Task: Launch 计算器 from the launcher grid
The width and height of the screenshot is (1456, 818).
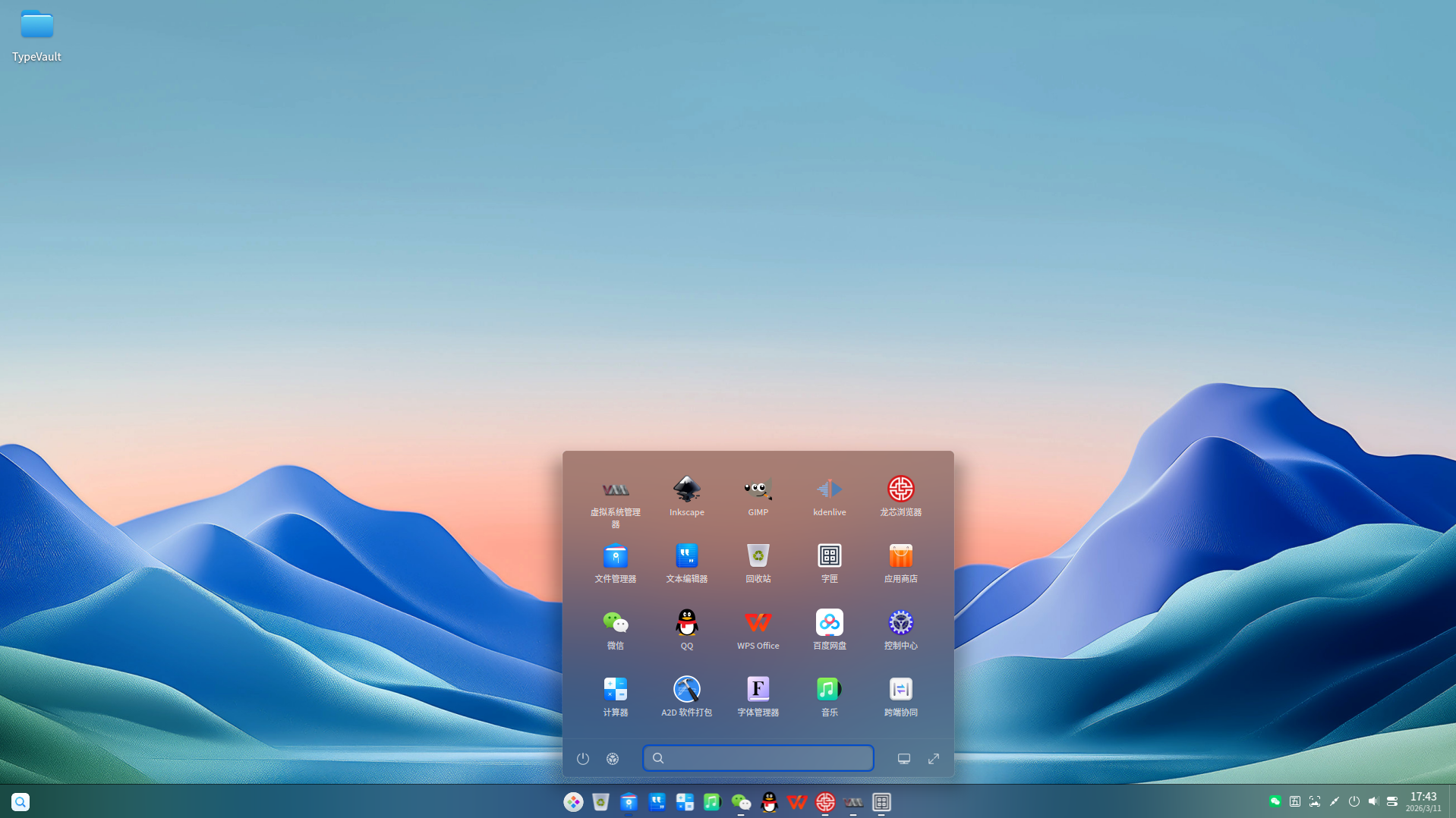Action: coord(615,696)
